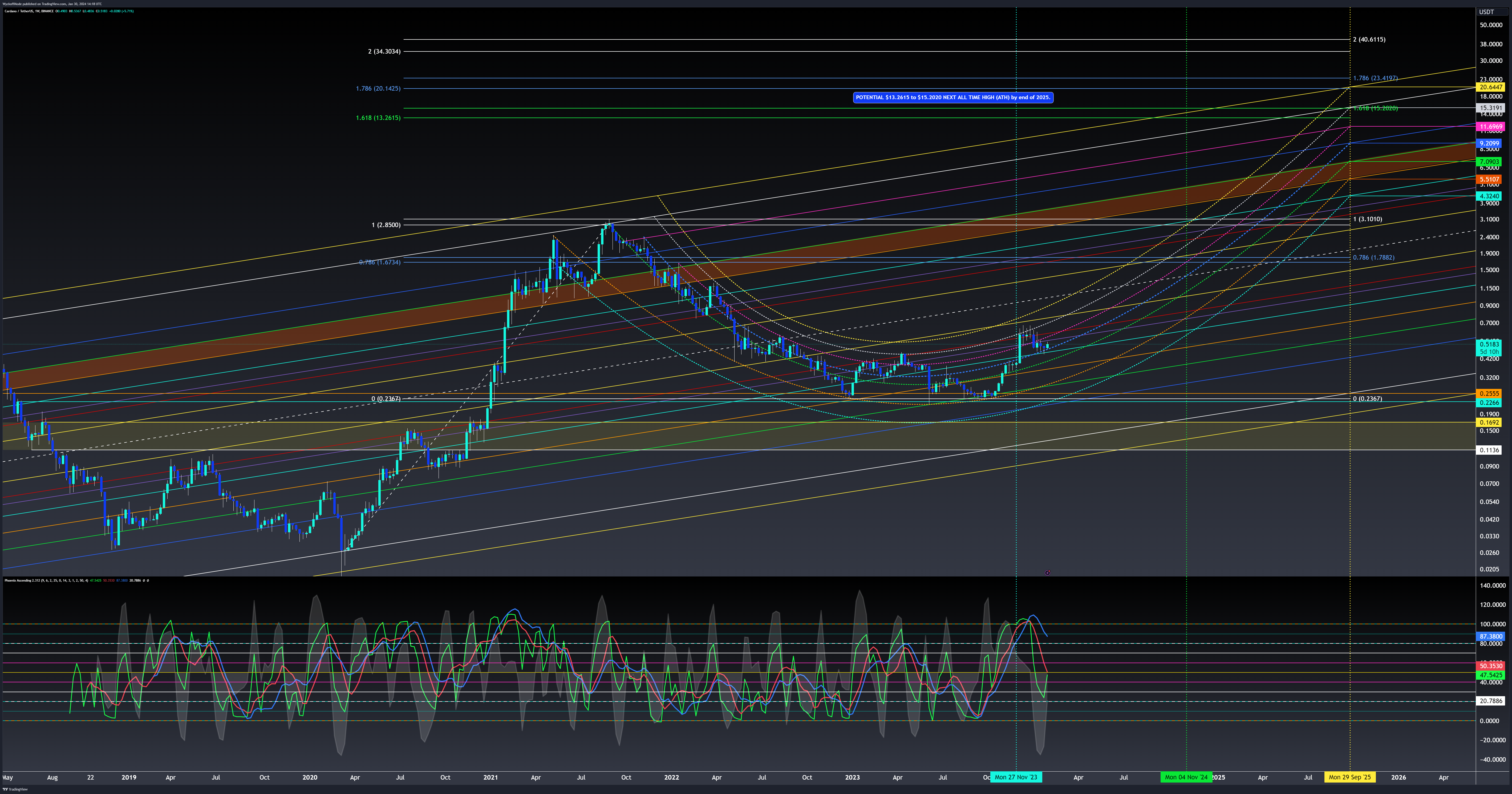1512x794 pixels.
Task: Click the 2022 label on the time axis
Action: [671, 777]
